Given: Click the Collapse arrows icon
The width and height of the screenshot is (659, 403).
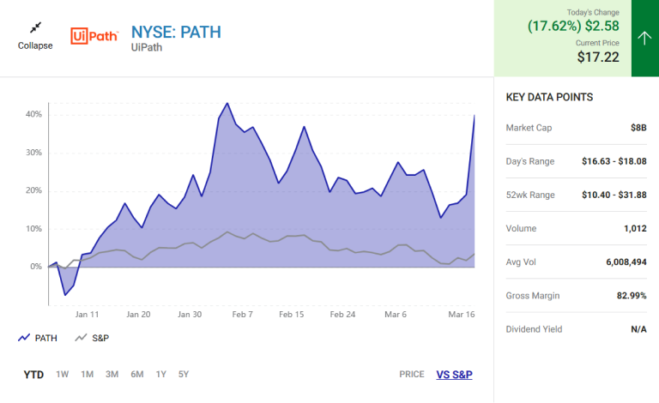Looking at the screenshot, I should click(x=35, y=27).
